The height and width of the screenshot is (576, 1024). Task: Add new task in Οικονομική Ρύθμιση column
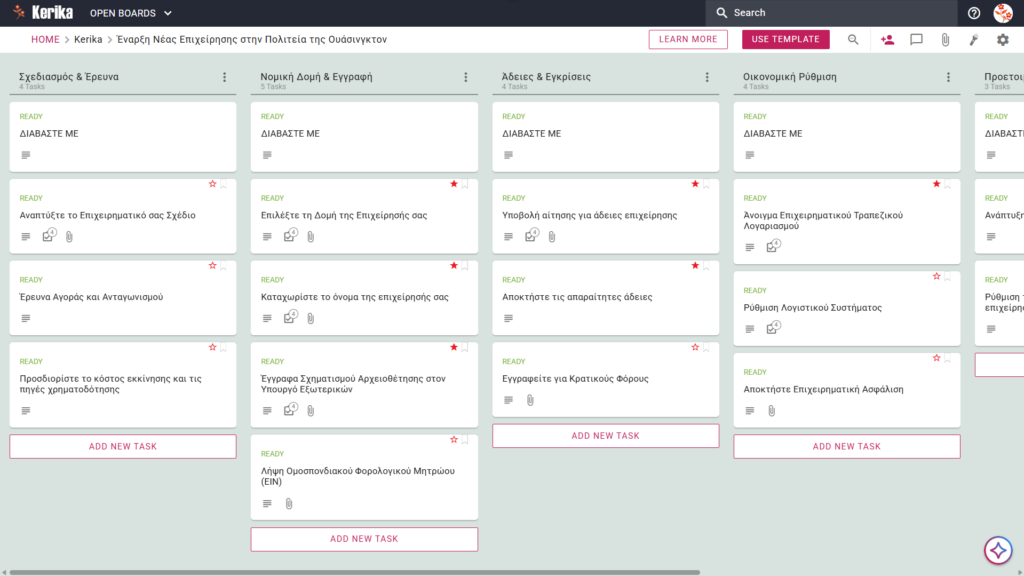pyautogui.click(x=847, y=447)
